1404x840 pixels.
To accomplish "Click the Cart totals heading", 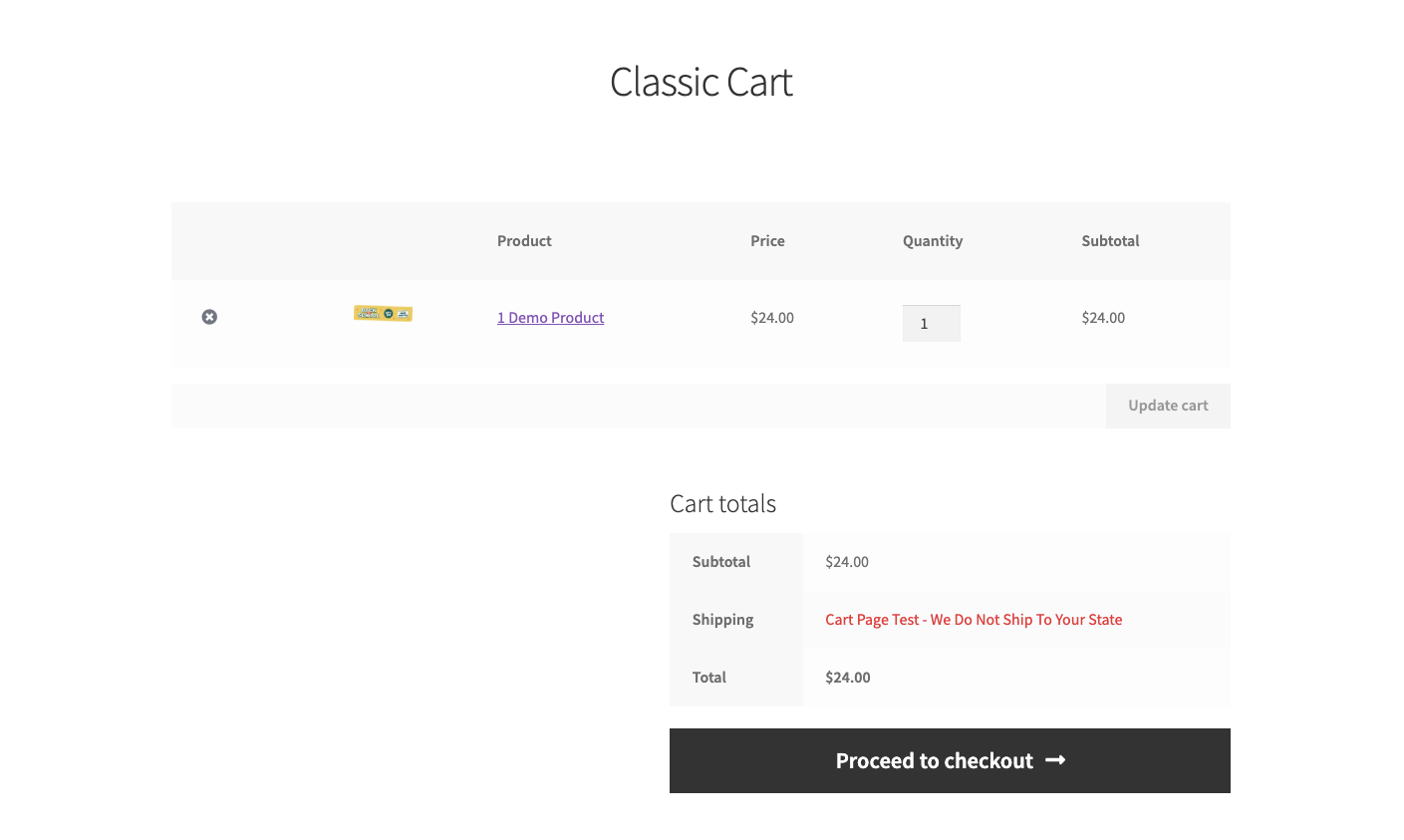I will tap(722, 504).
